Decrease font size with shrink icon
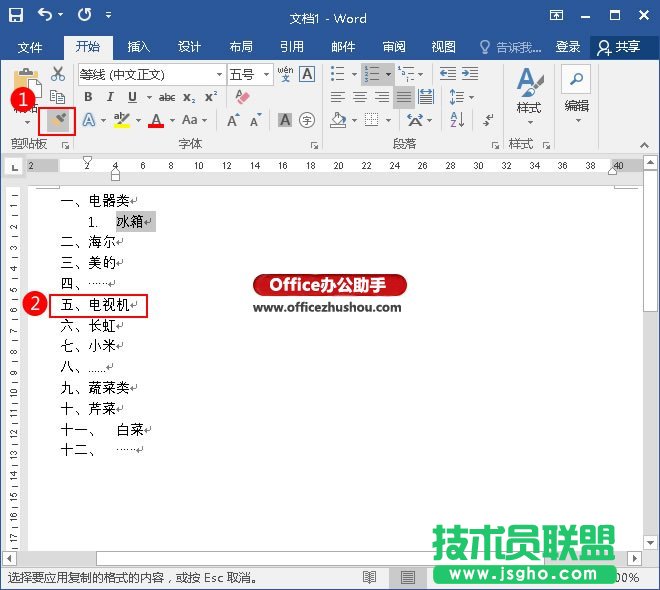Screen dimensions: 660x590 (255, 120)
